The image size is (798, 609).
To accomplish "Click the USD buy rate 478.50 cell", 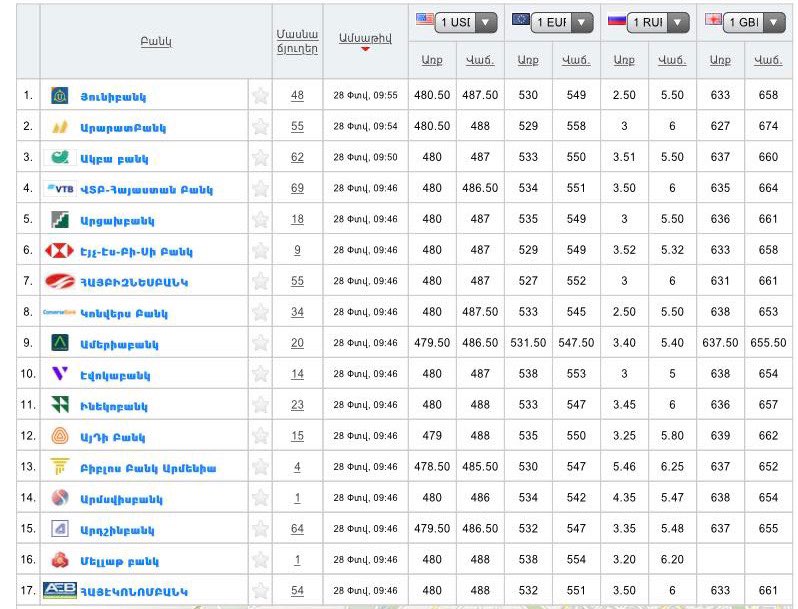I will click(x=432, y=467).
